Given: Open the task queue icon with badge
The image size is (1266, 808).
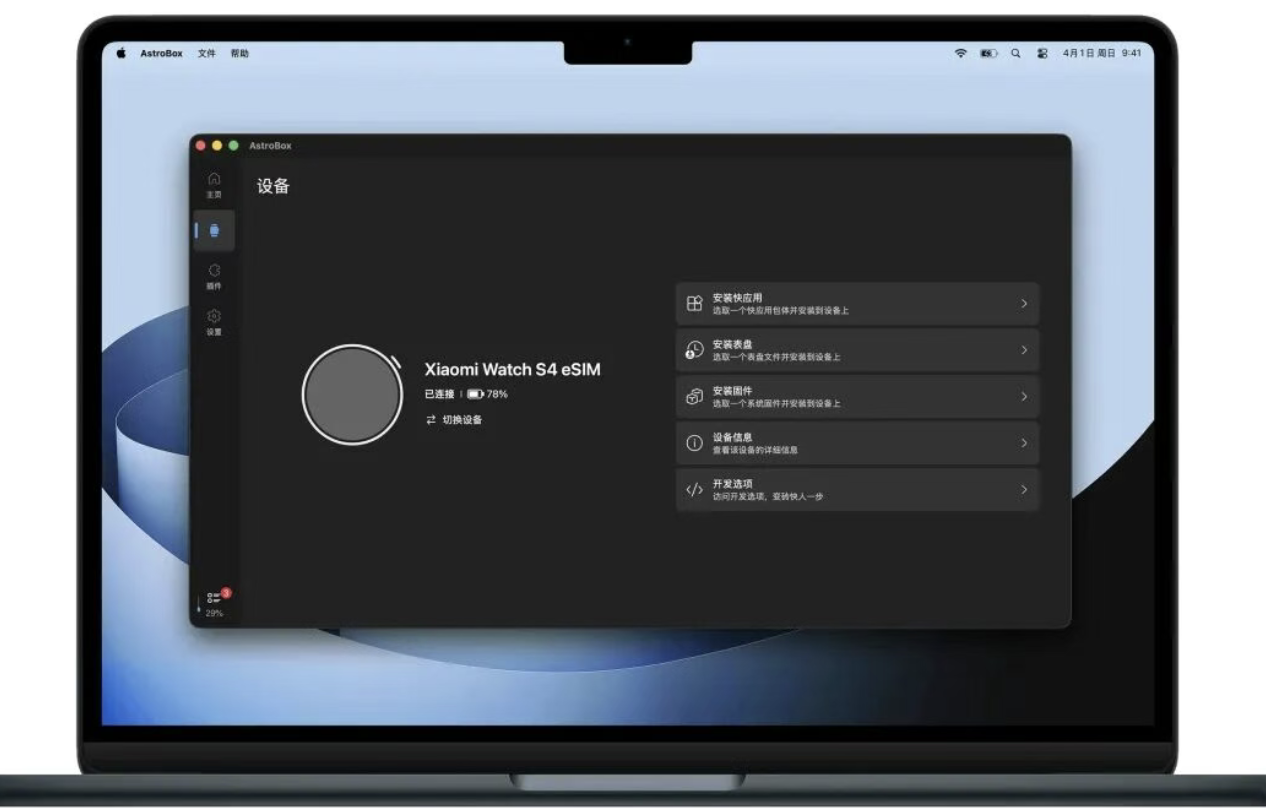Looking at the screenshot, I should (215, 598).
